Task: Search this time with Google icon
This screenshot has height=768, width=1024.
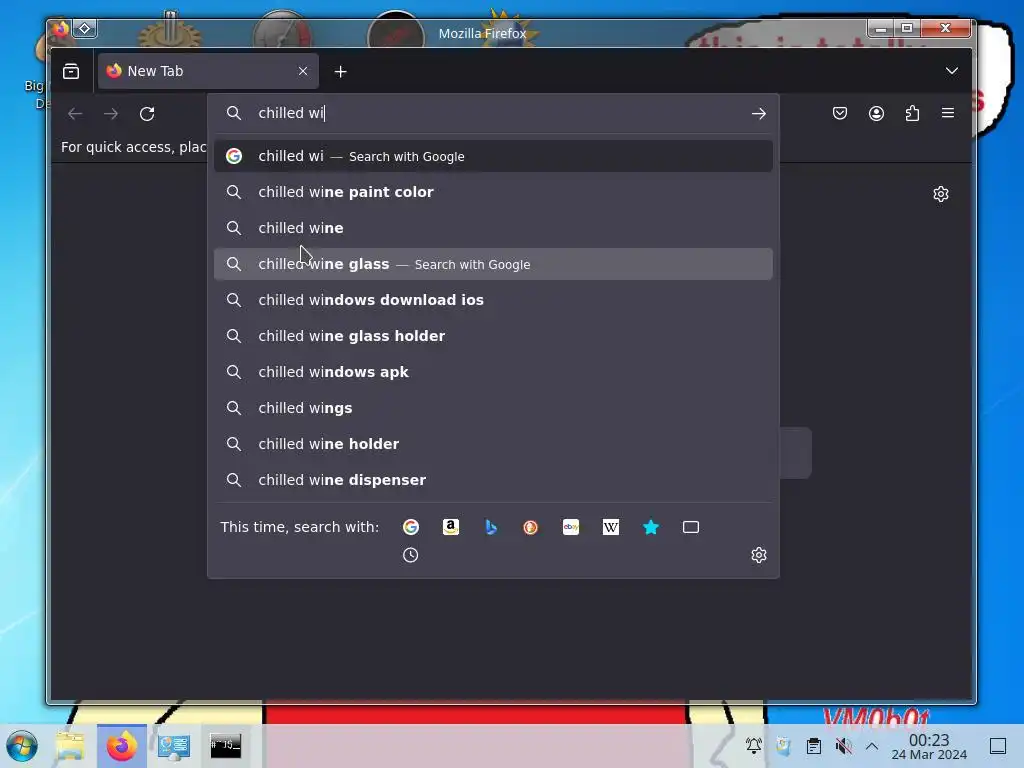Action: [x=411, y=527]
